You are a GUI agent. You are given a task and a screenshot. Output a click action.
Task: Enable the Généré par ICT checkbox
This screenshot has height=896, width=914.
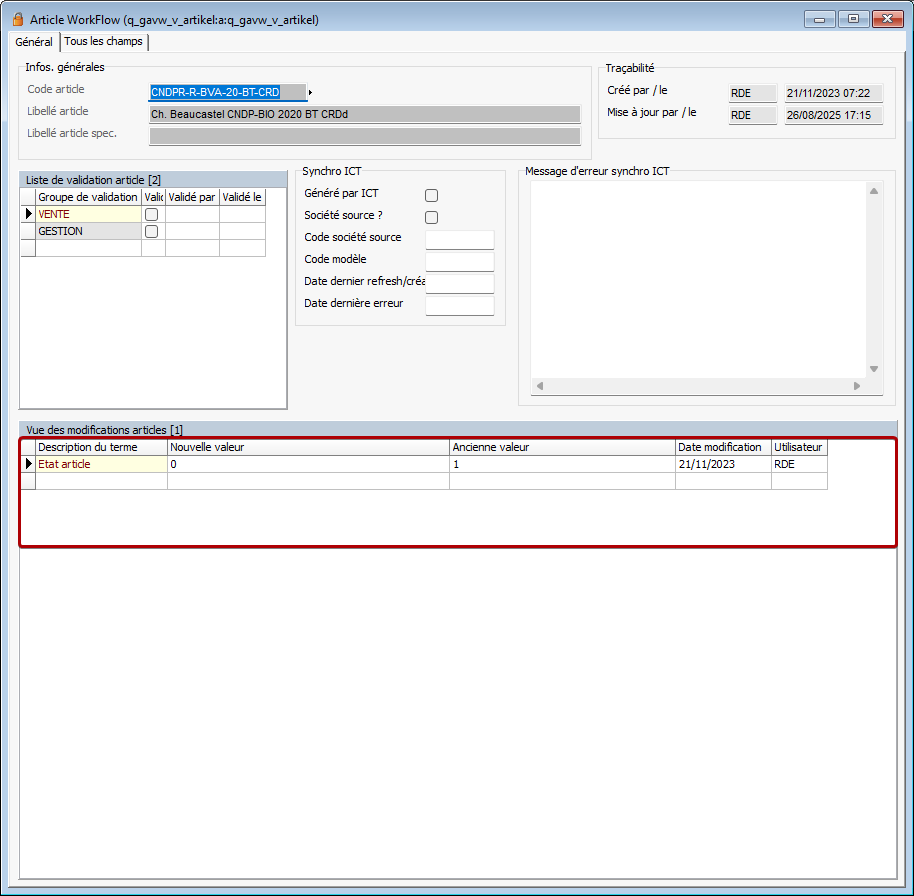click(x=431, y=195)
